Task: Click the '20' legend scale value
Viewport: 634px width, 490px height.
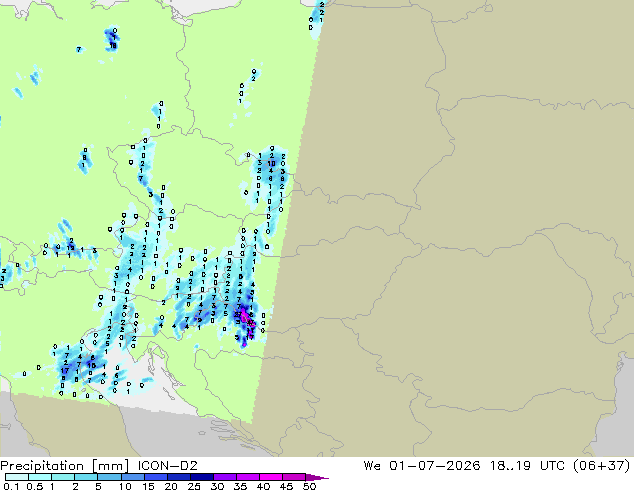Action: 171,486
